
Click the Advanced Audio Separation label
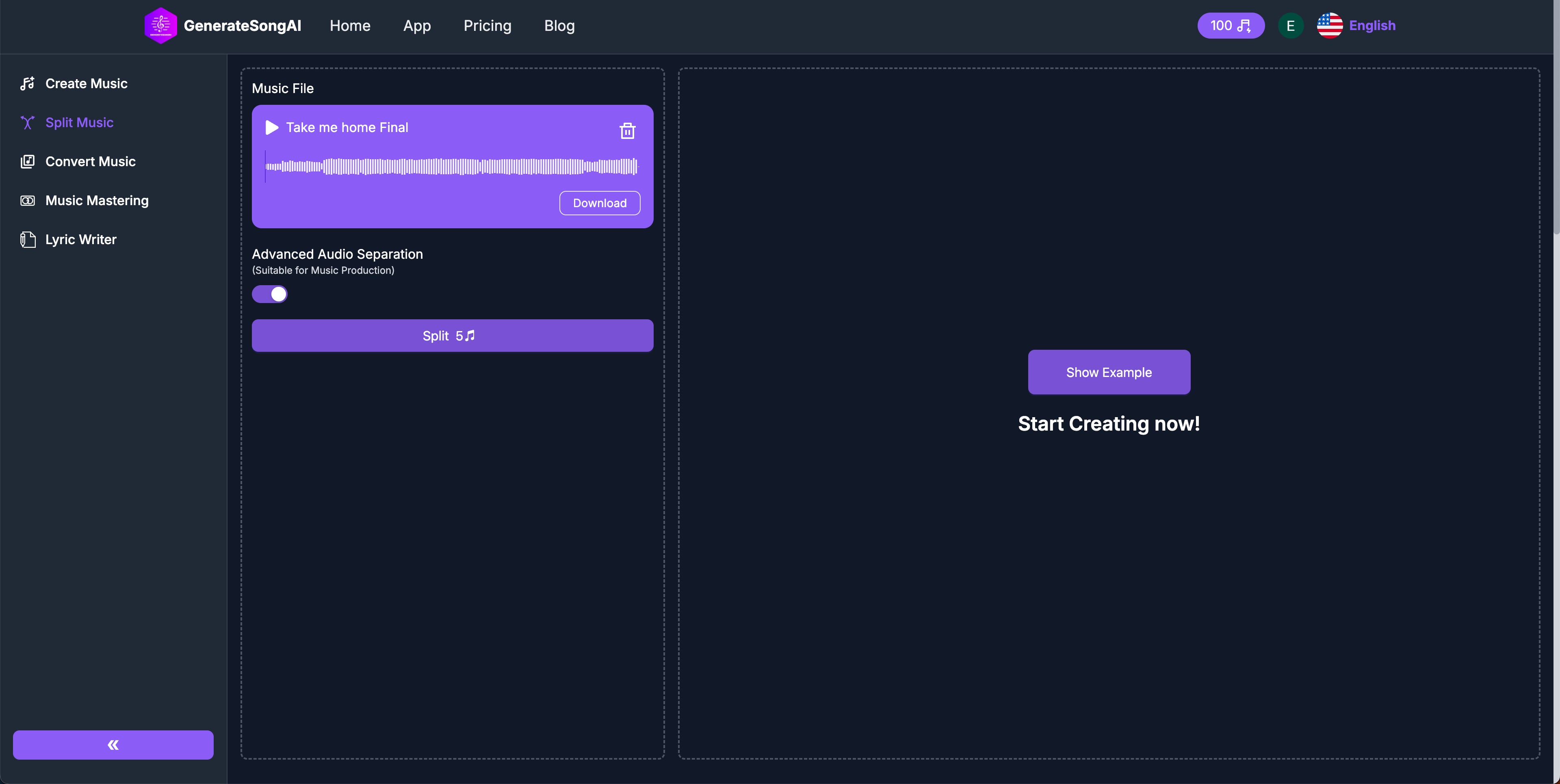(337, 254)
